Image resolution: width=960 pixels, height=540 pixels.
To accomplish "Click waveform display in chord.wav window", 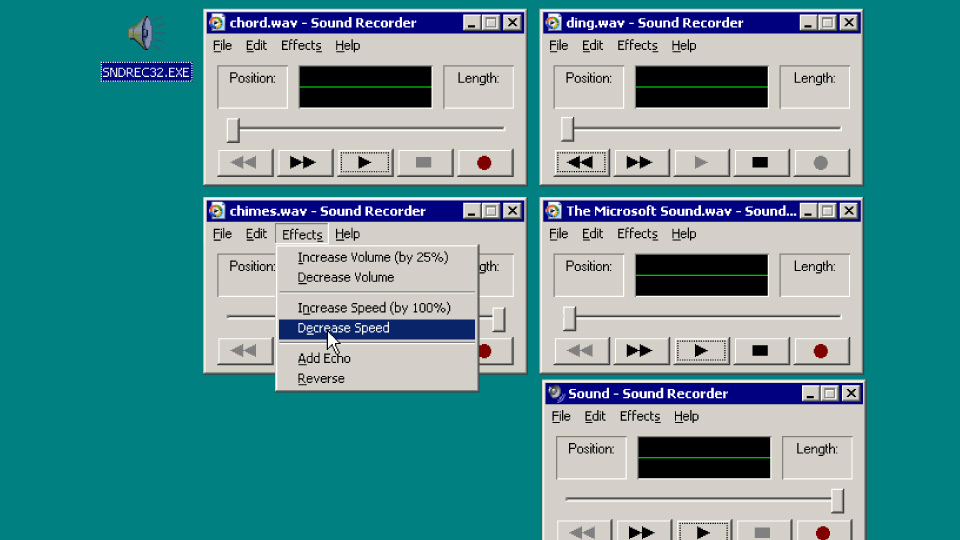I will [366, 87].
